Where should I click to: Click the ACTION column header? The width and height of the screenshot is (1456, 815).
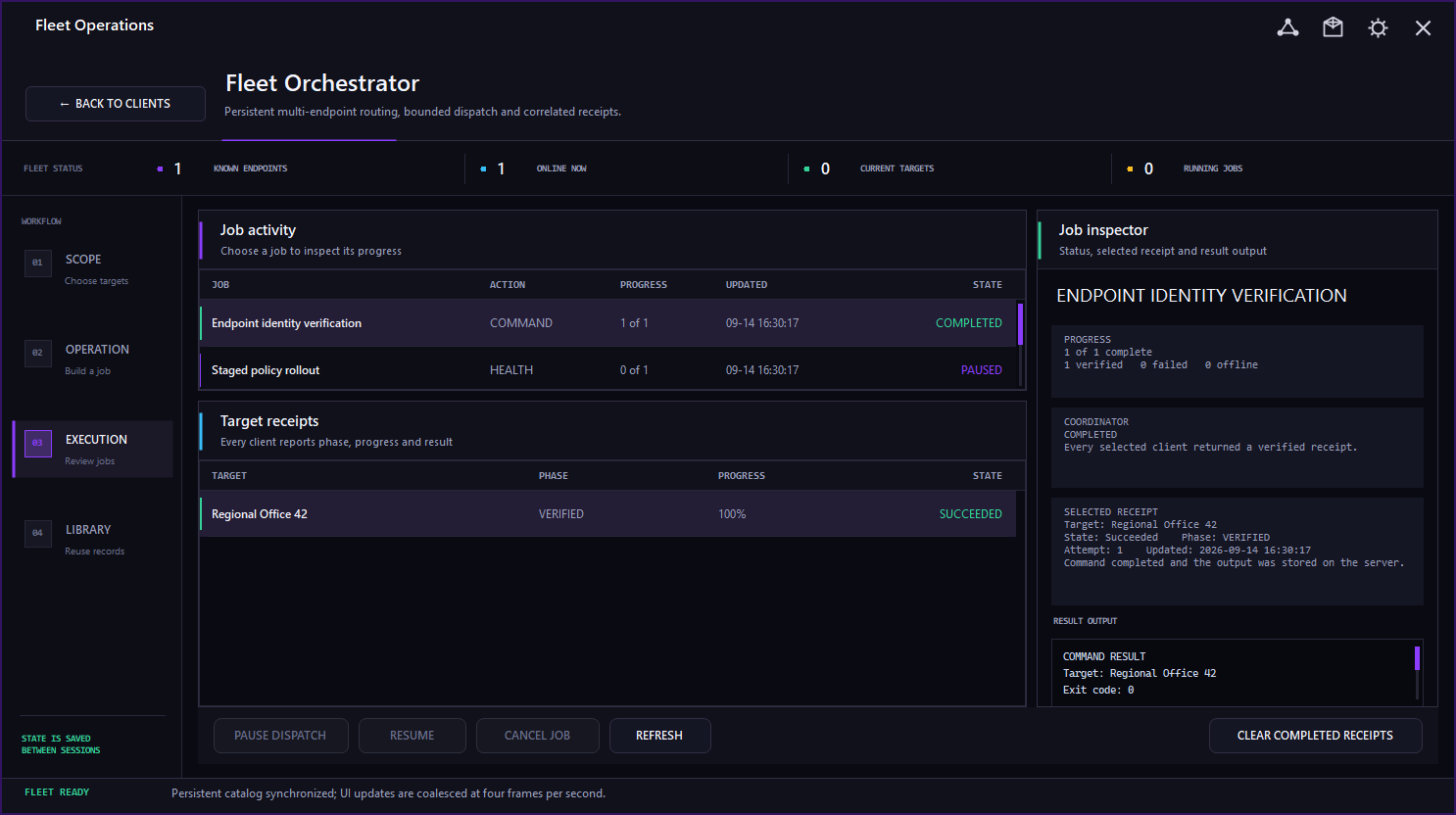click(x=508, y=285)
